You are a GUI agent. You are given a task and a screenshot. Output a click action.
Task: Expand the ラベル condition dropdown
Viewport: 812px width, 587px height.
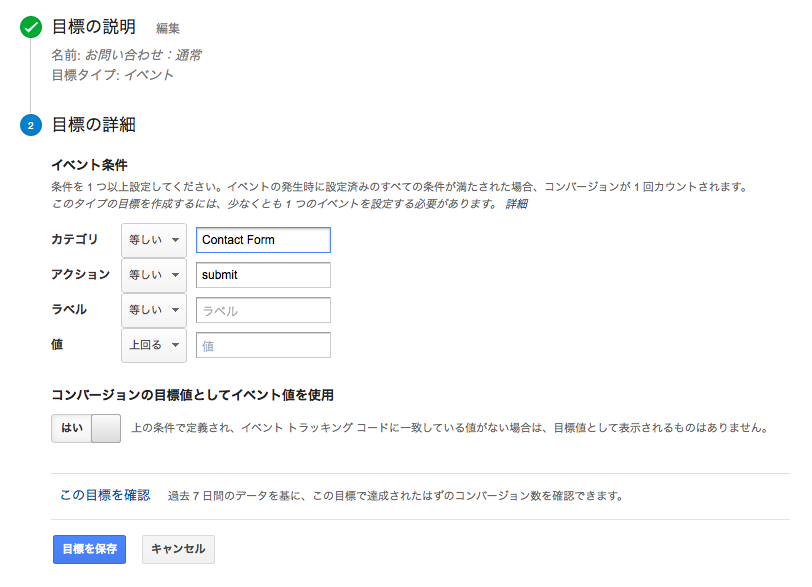[154, 310]
